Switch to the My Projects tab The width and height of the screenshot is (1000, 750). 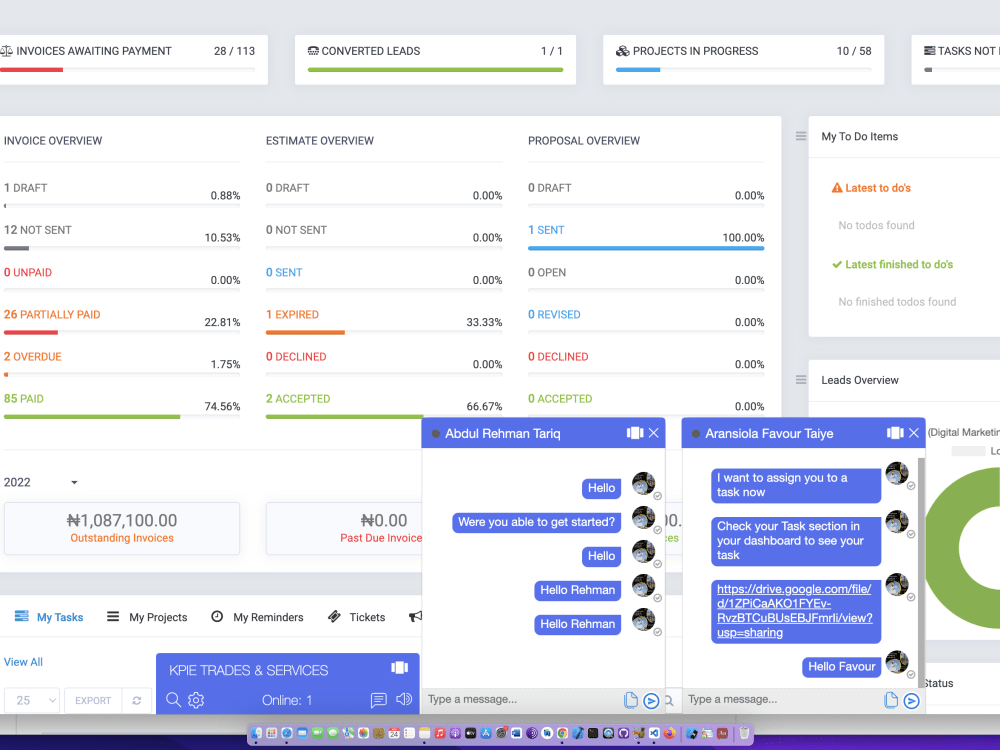pyautogui.click(x=147, y=617)
